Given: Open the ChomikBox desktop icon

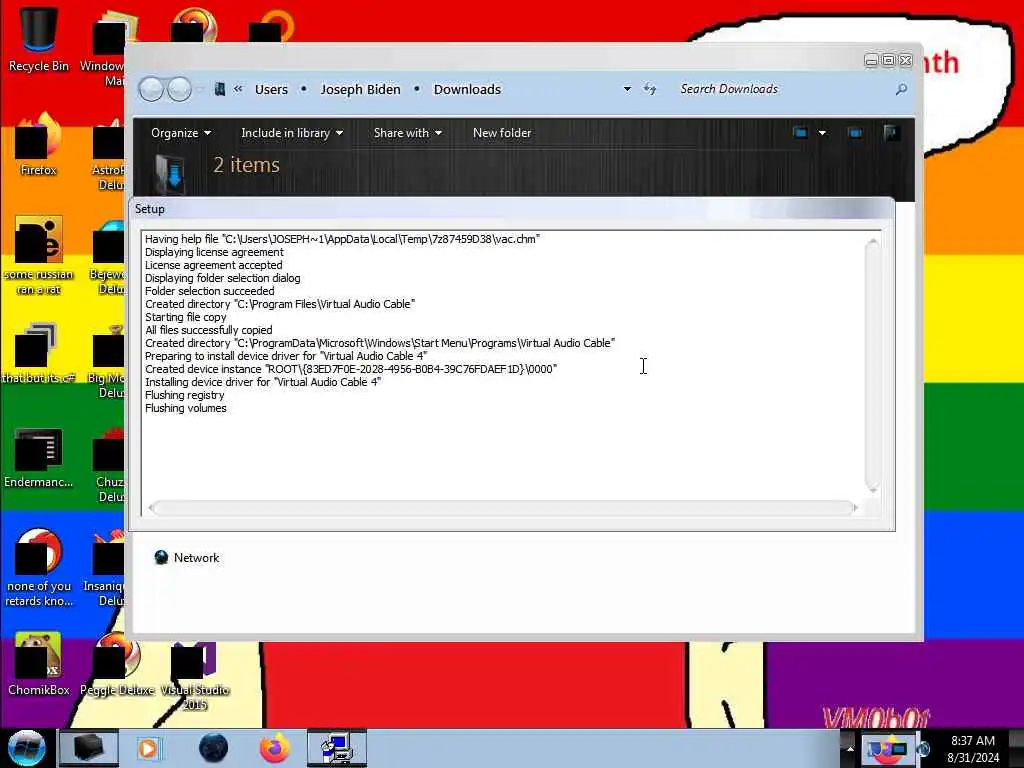Looking at the screenshot, I should [x=39, y=665].
